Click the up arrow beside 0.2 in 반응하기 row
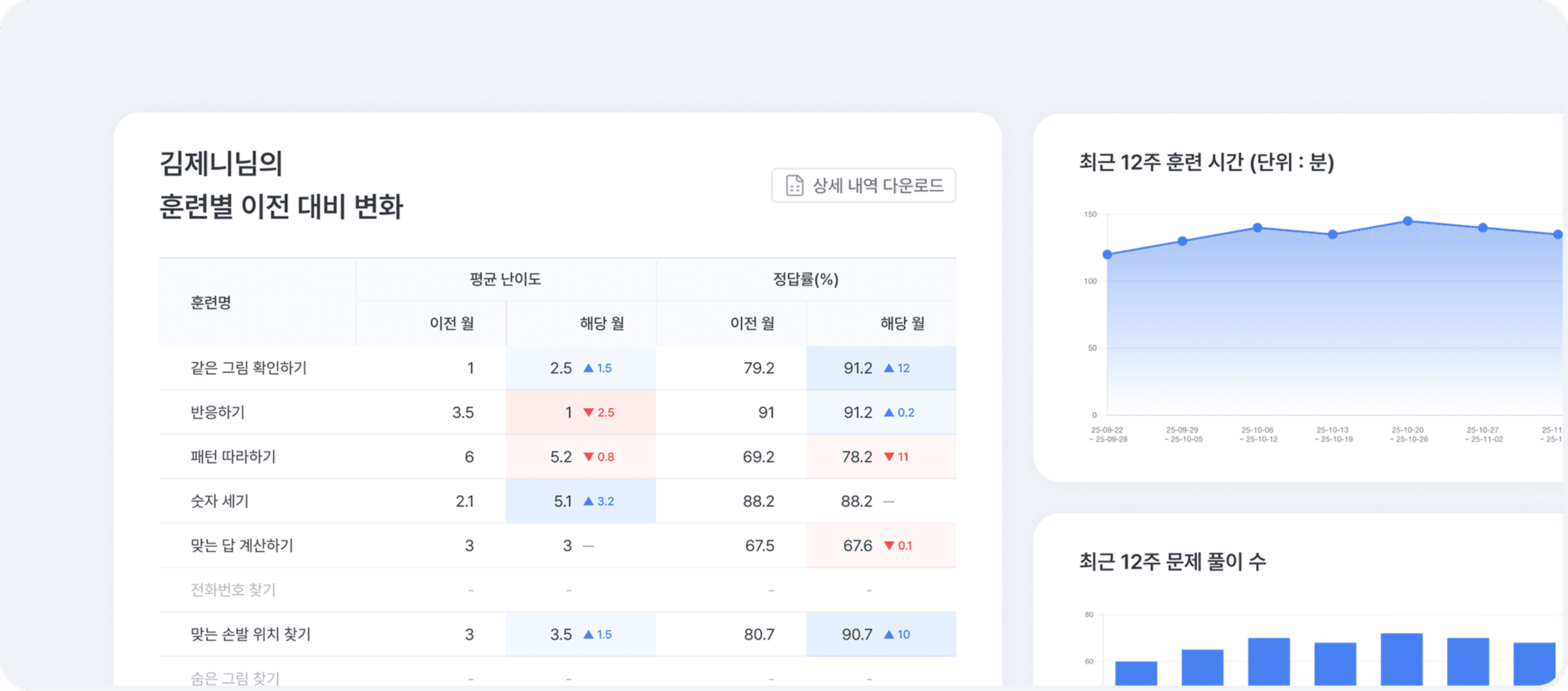The image size is (1568, 691). tap(889, 412)
